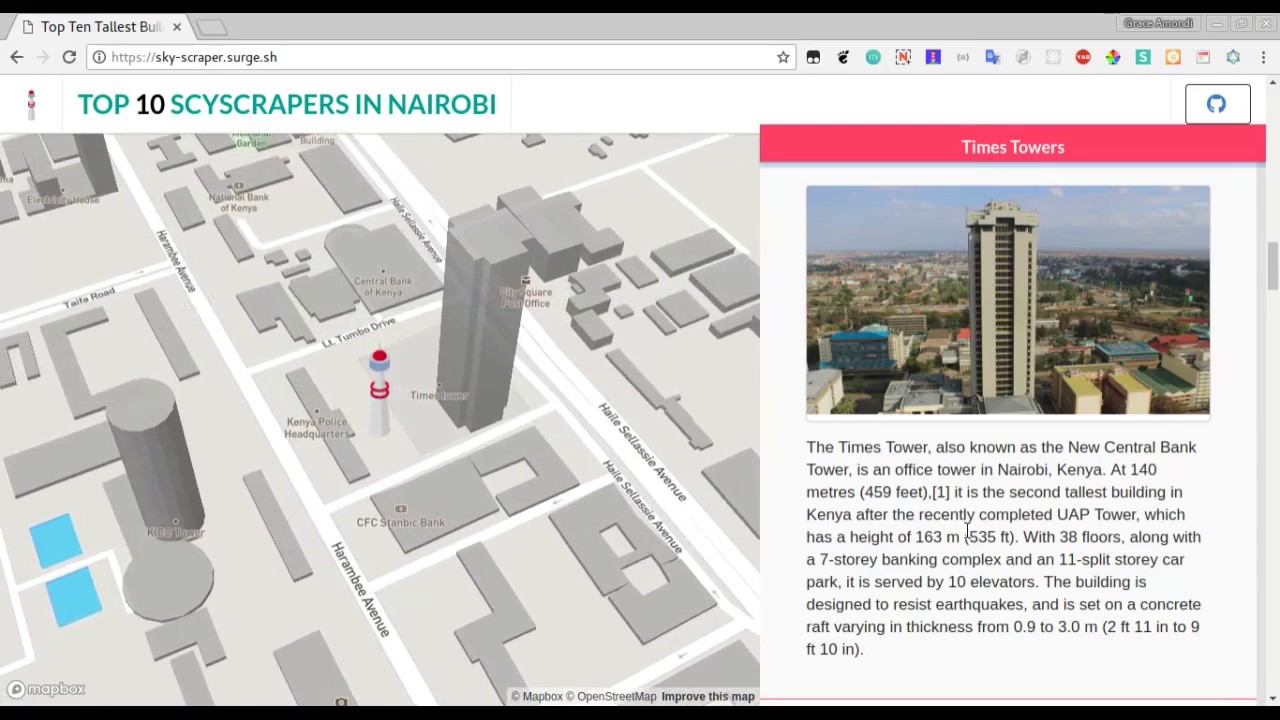Go back to the previous page
The height and width of the screenshot is (720, 1280).
click(17, 57)
